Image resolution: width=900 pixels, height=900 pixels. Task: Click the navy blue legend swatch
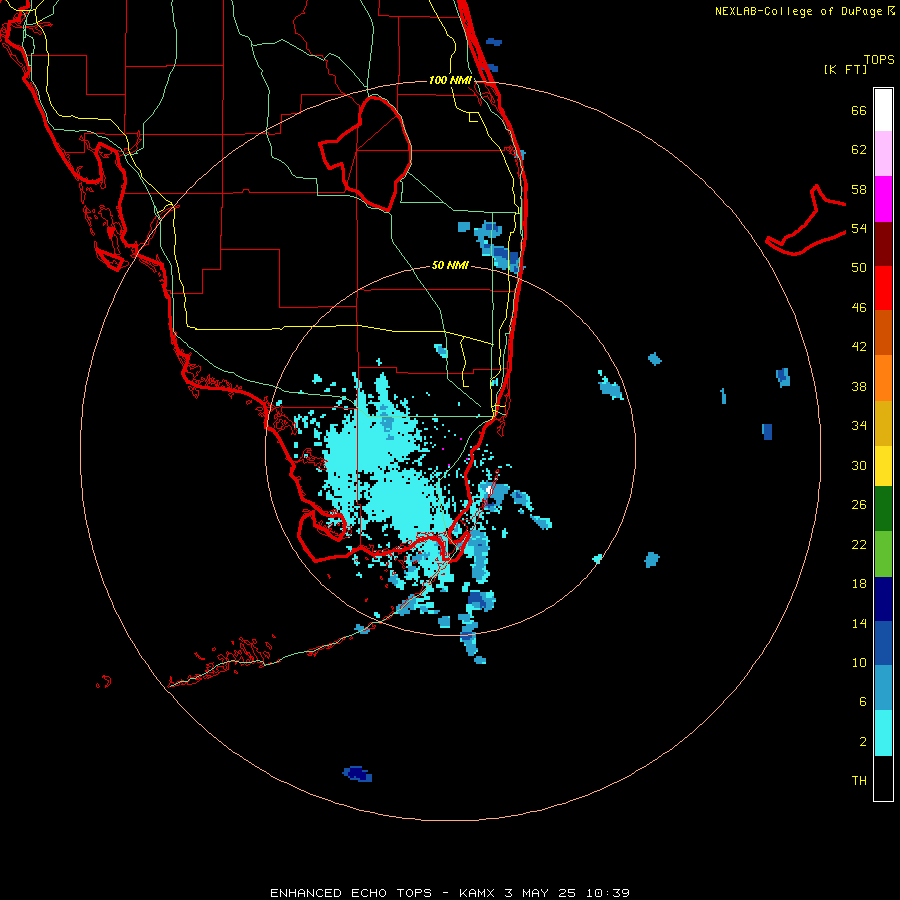click(883, 599)
